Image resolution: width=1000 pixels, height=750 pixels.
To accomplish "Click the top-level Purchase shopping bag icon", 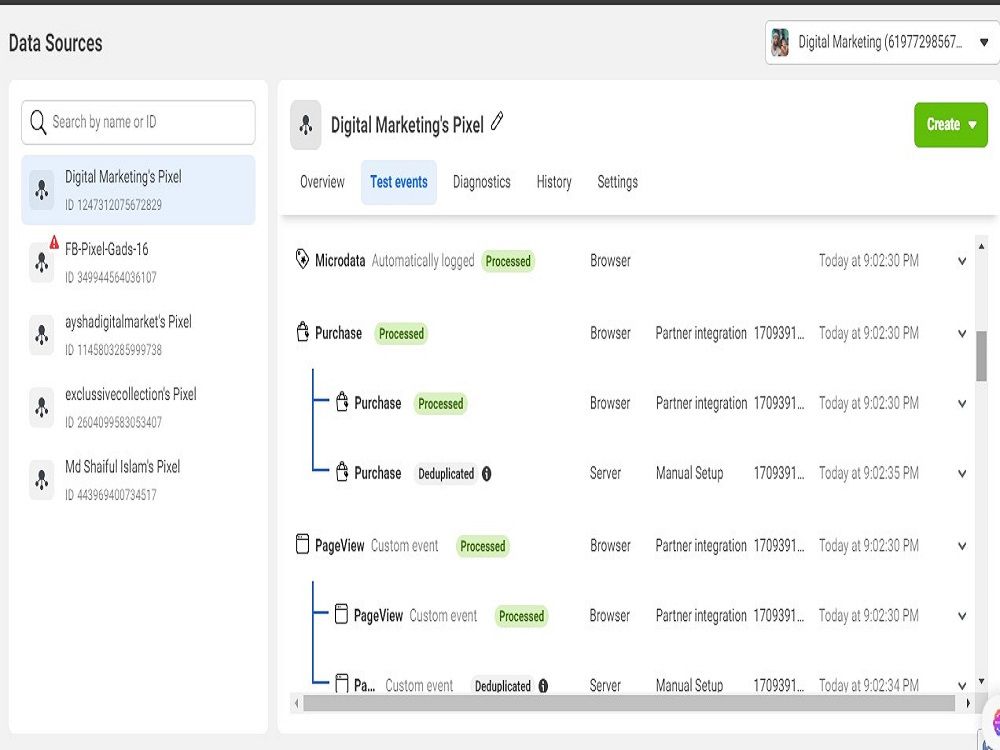I will pyautogui.click(x=303, y=332).
